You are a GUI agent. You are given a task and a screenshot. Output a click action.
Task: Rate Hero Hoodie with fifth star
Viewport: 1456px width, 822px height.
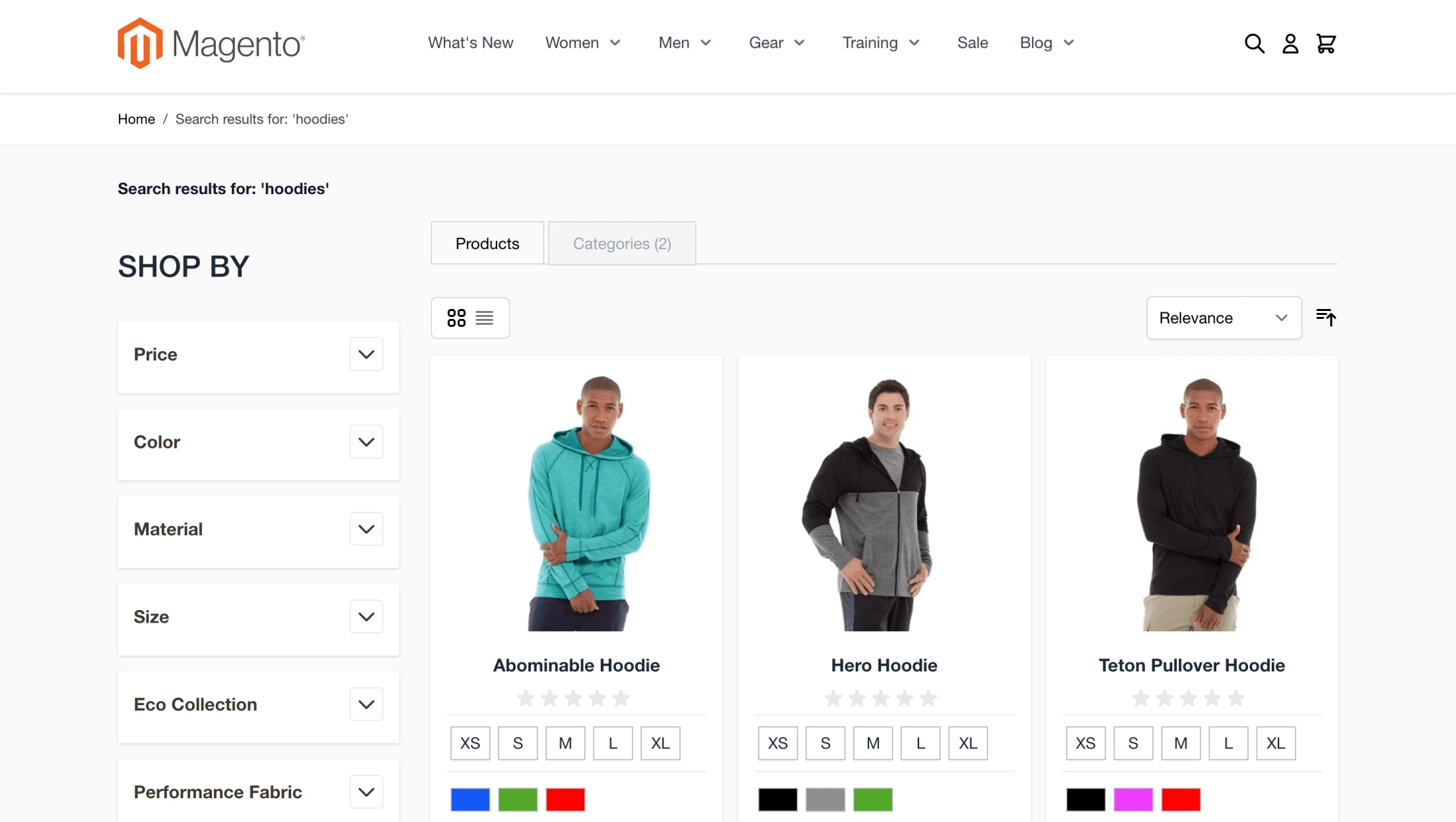click(928, 698)
